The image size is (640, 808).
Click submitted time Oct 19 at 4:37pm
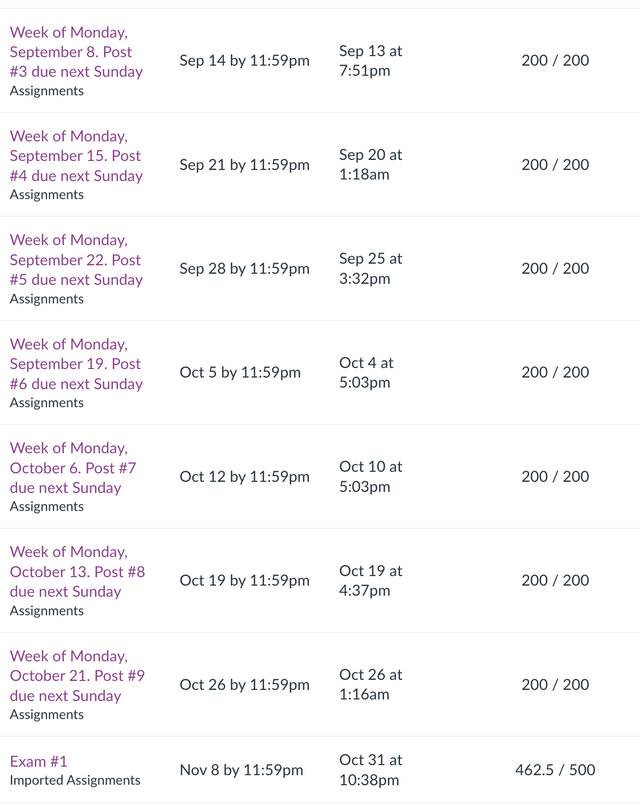tap(370, 580)
